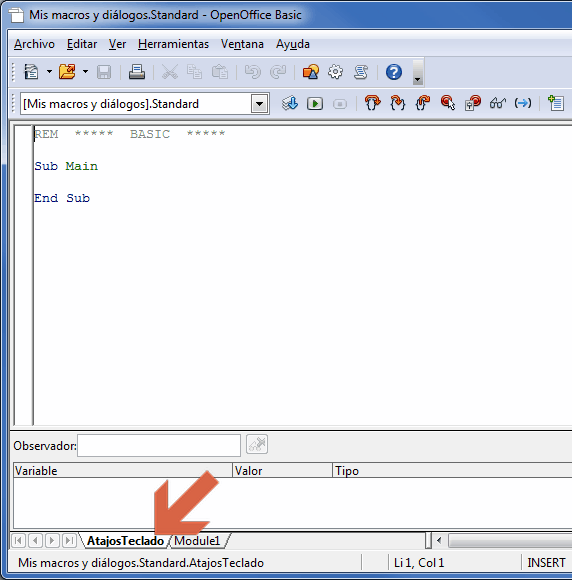
Task: Click the first-tab navigation arrow
Action: click(18, 541)
